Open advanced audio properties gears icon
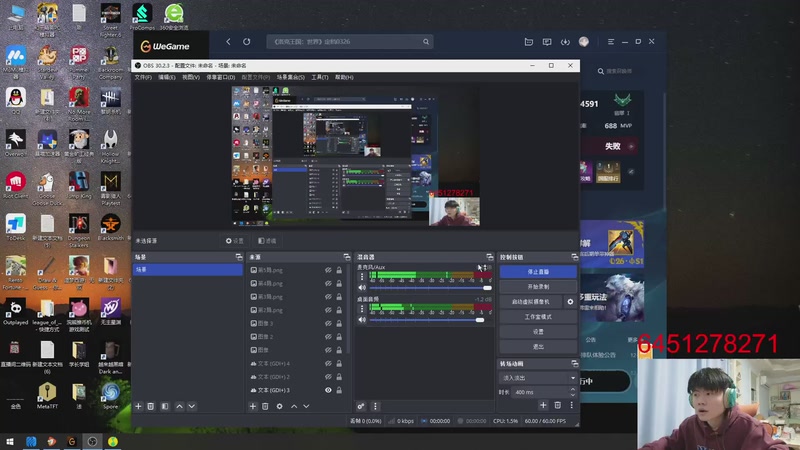 pyautogui.click(x=361, y=406)
